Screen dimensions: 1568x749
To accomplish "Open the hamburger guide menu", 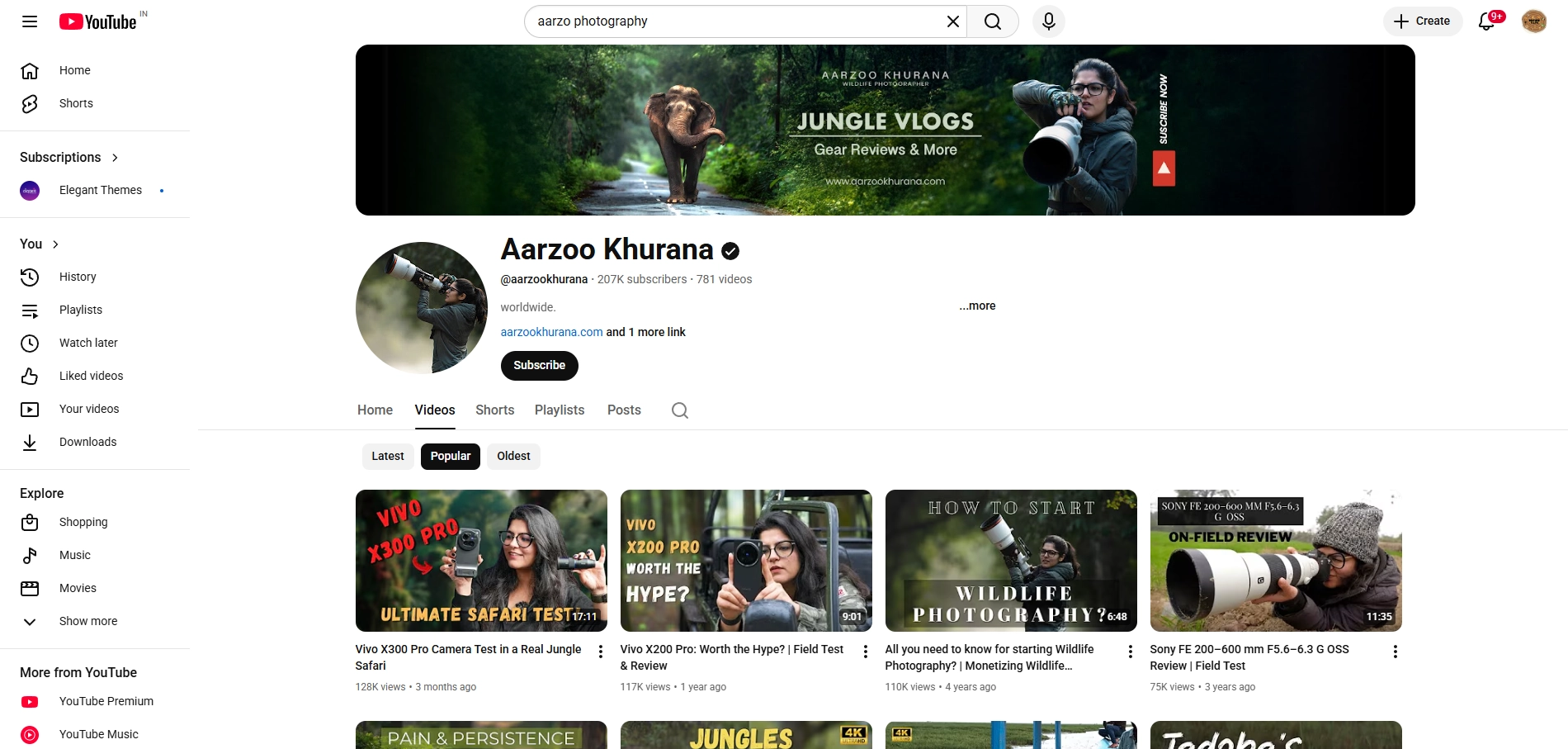I will pos(30,21).
